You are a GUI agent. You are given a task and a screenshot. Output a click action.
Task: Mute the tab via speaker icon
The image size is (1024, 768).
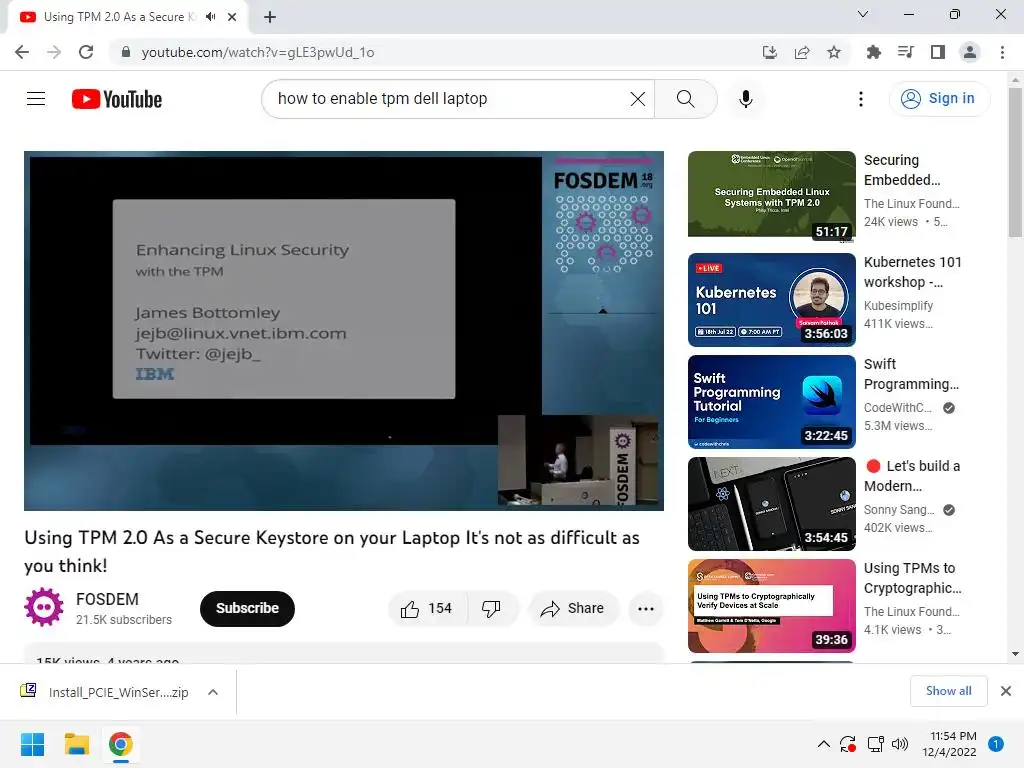(210, 17)
